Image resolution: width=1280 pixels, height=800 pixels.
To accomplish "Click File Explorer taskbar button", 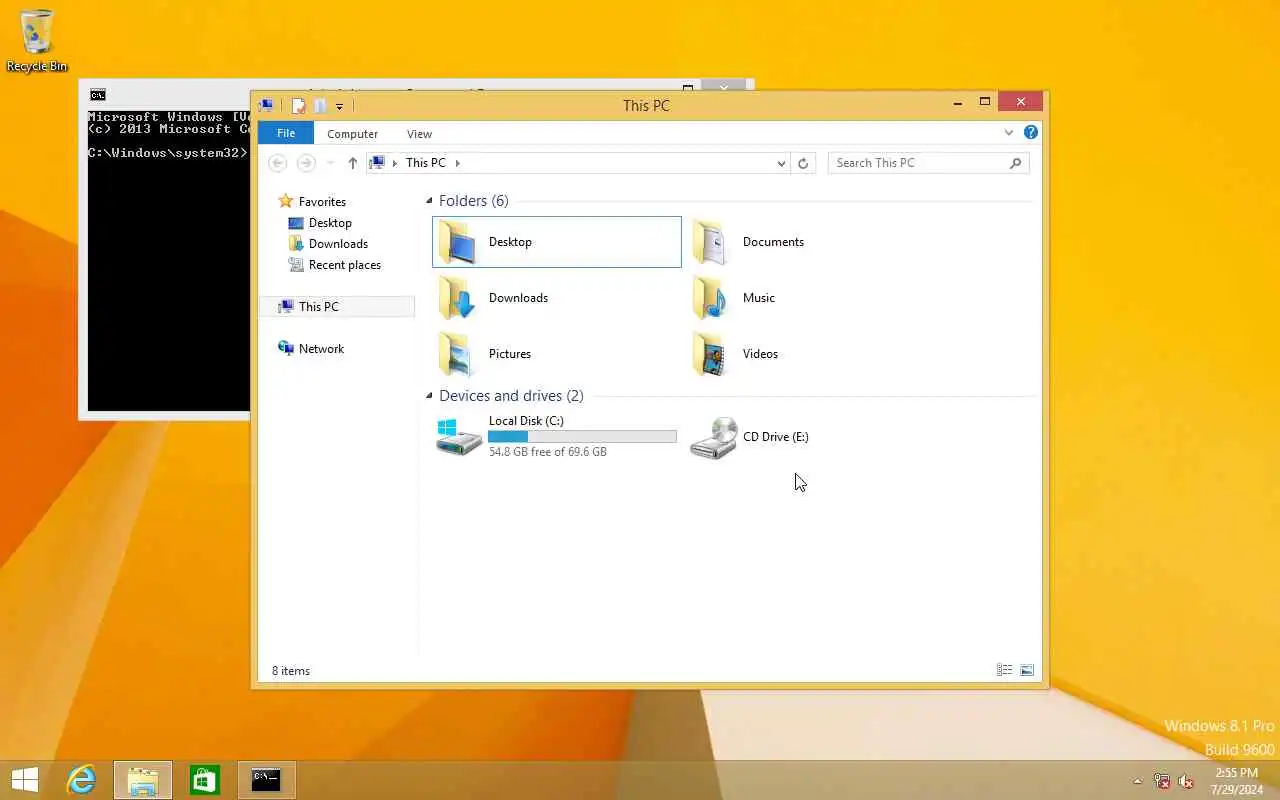I will click(x=143, y=780).
